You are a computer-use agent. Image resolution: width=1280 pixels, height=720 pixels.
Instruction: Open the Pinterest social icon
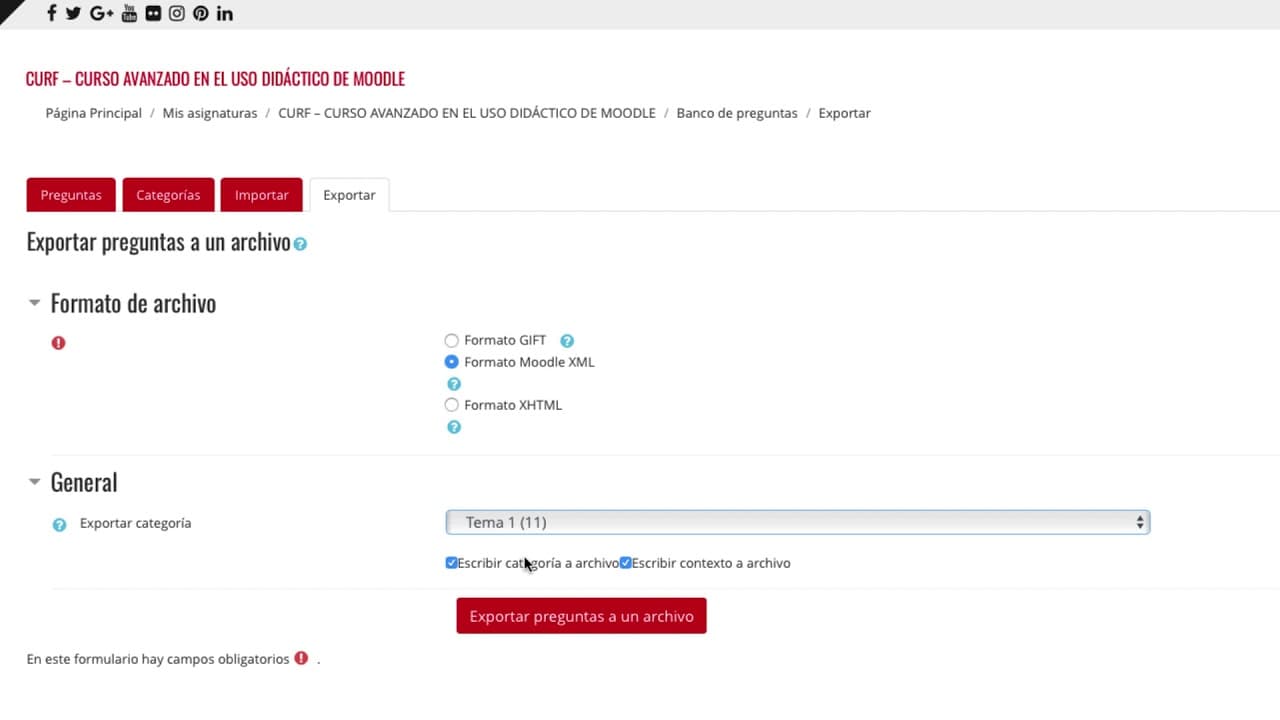coord(200,13)
